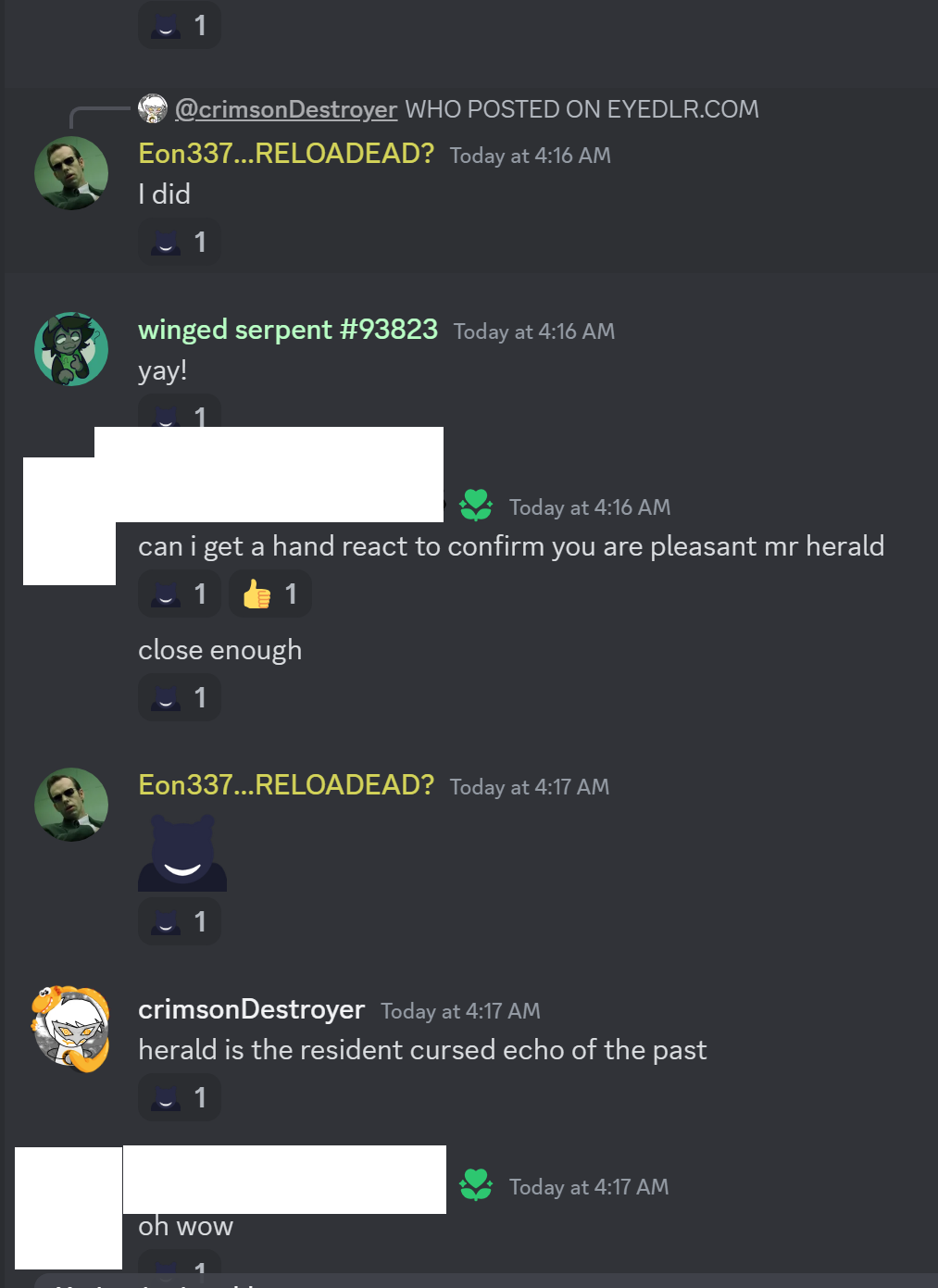The height and width of the screenshot is (1288, 938).
Task: Jump to replied message 'WHO POSTED ON EYEDLR.COM'
Action: 582,109
